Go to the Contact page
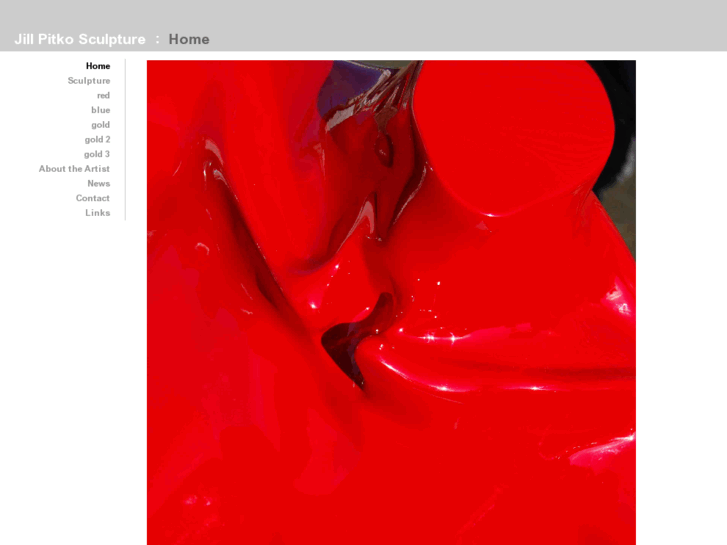 [x=93, y=198]
